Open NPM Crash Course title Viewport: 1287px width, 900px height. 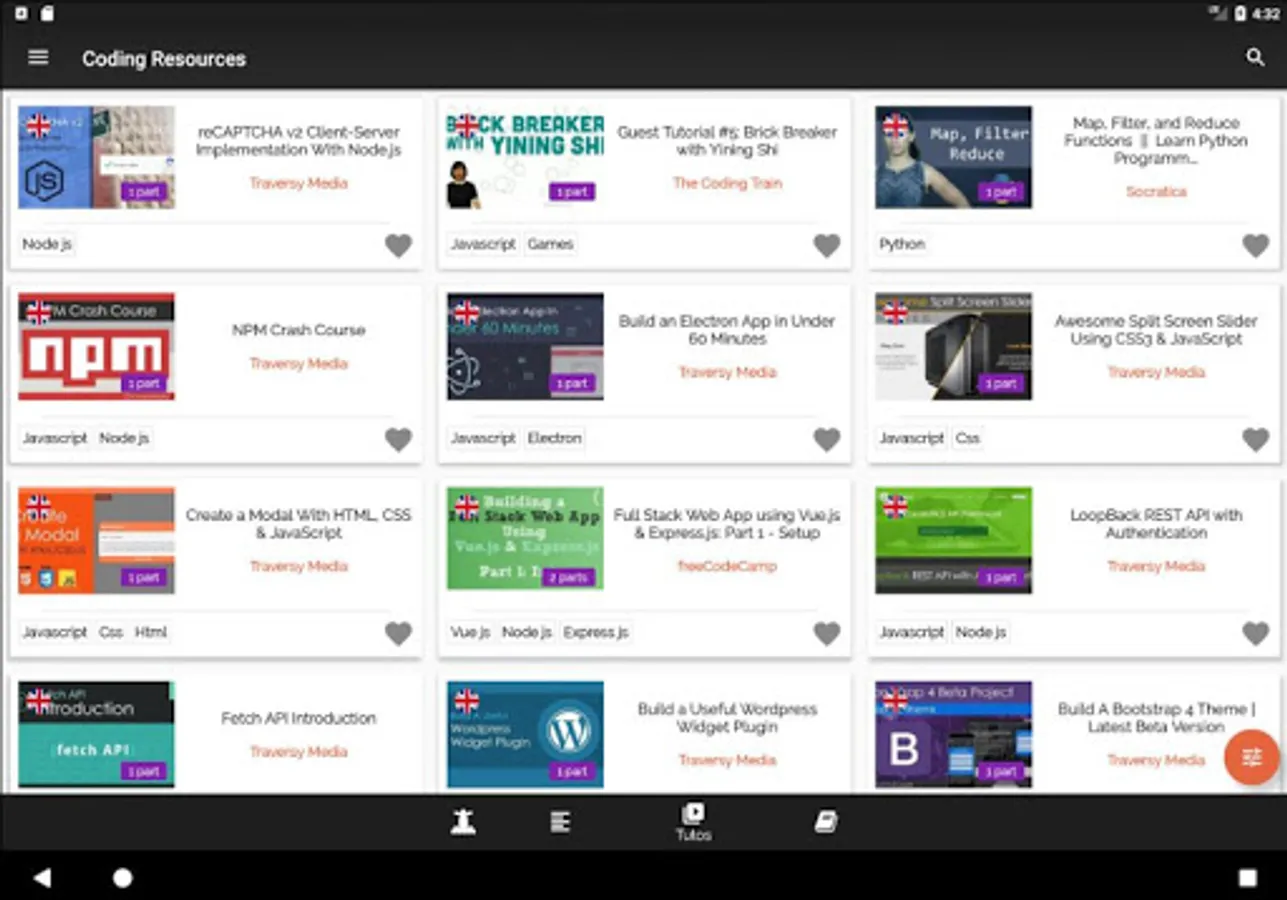coord(298,330)
